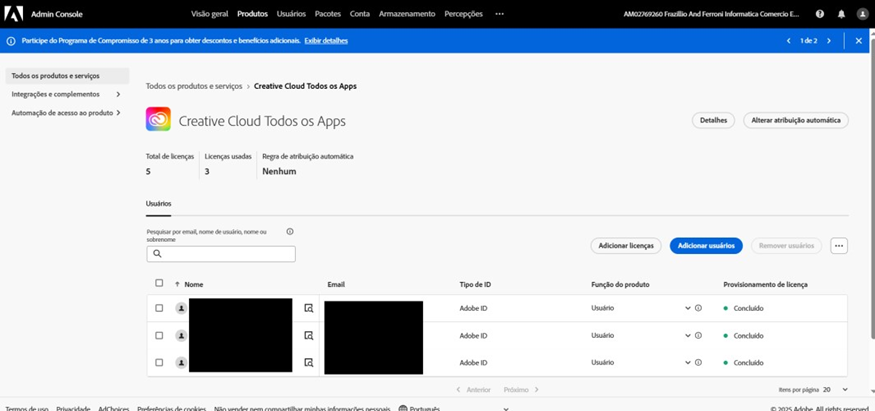Screen dimensions: 875x411
Task: Open the notifications bell
Action: click(840, 14)
